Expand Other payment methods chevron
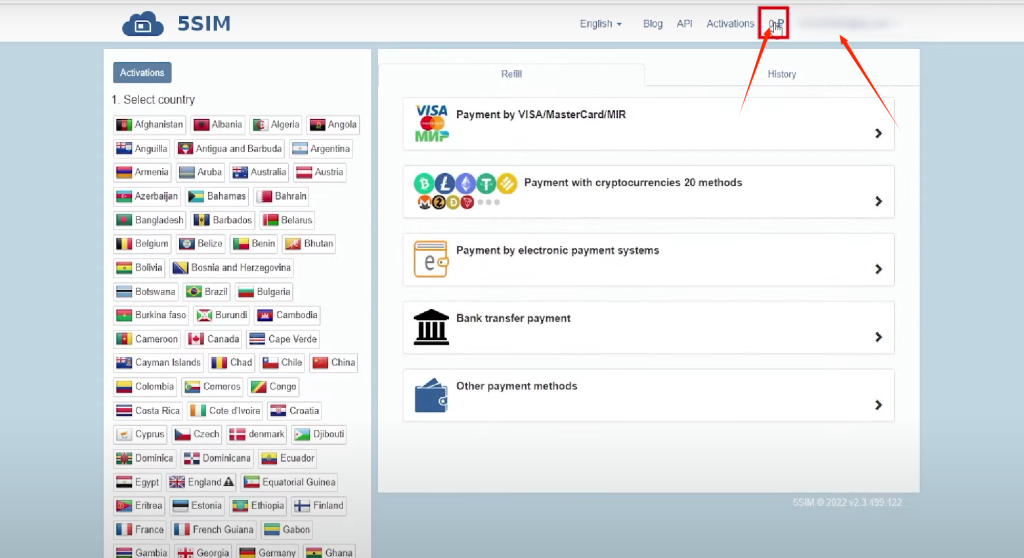 point(878,405)
